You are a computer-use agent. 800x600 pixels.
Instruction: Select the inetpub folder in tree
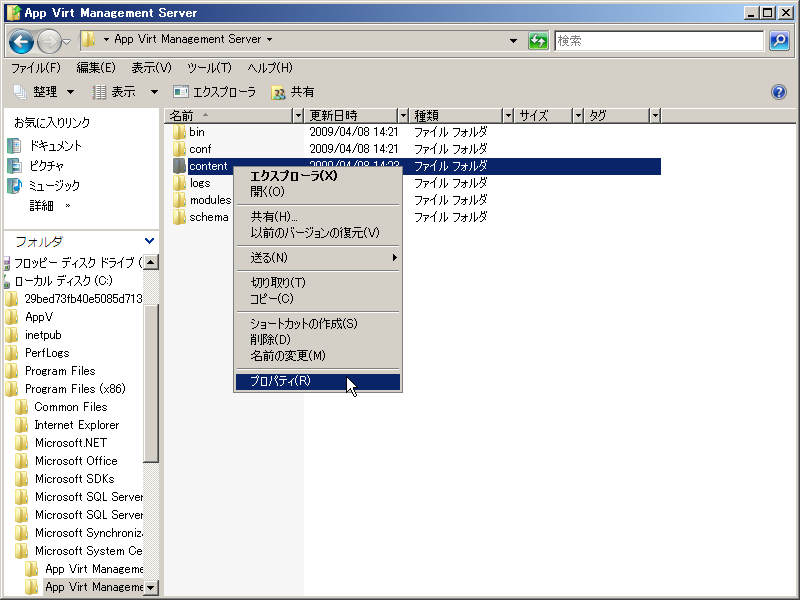click(43, 335)
